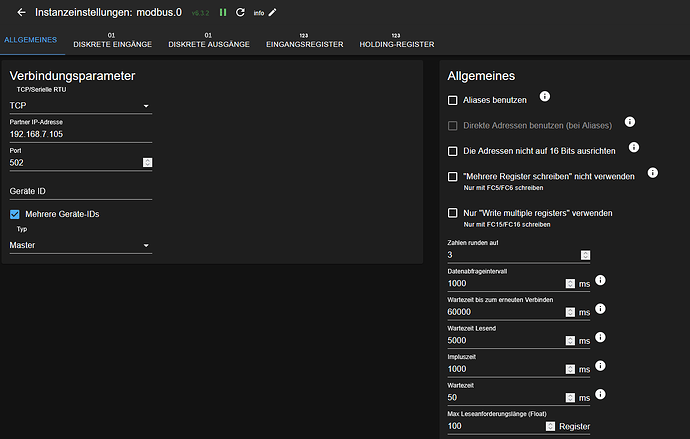This screenshot has width=690, height=439.
Task: Adjust the Port value stepper
Action: pos(147,163)
